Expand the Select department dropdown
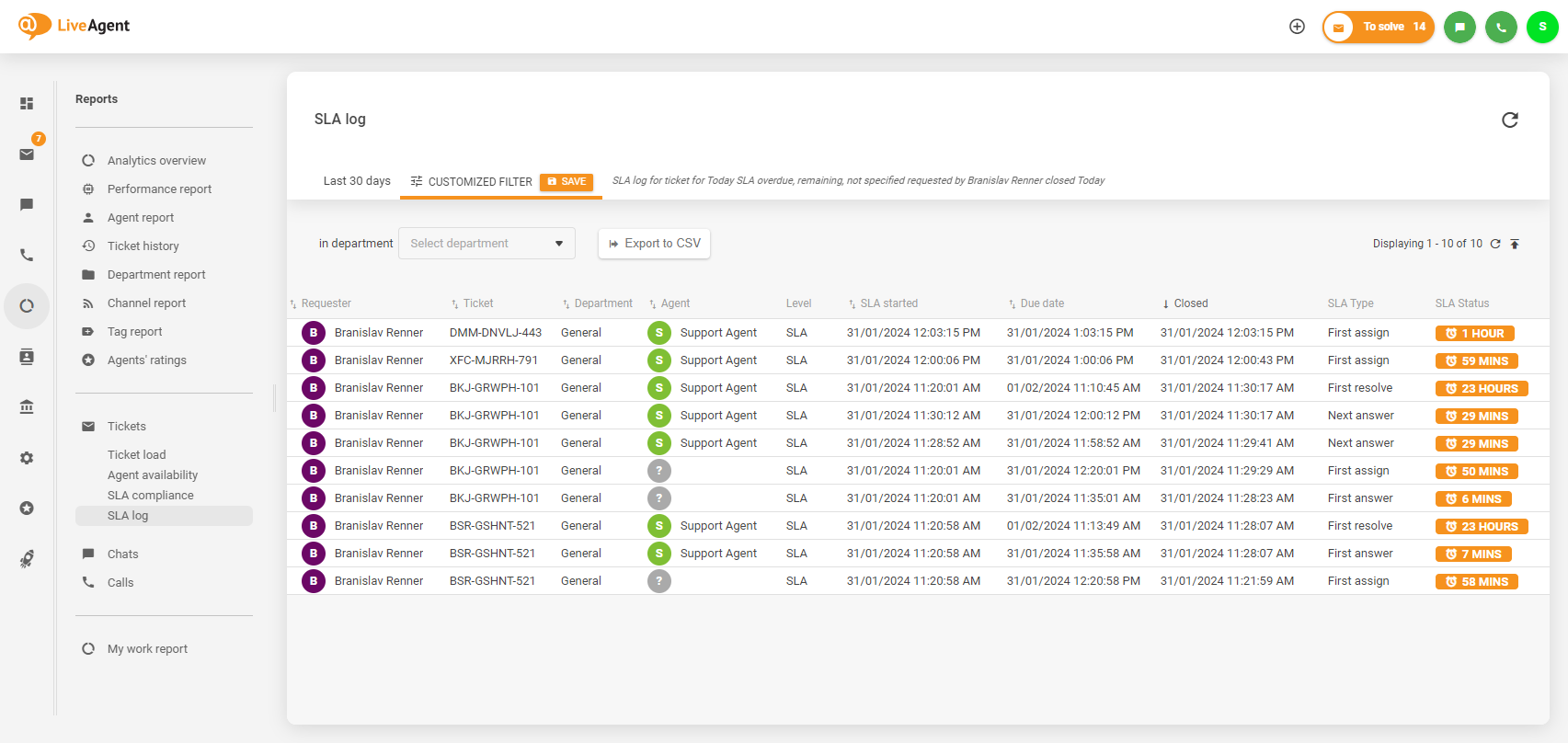Image resolution: width=1568 pixels, height=743 pixels. click(486, 244)
